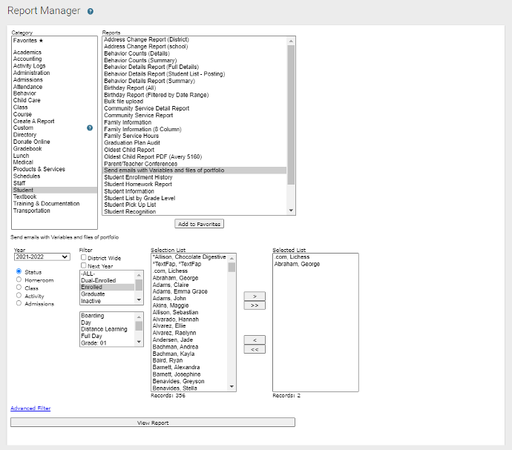Click the View Report button
This screenshot has height=450, width=512.
point(153,422)
